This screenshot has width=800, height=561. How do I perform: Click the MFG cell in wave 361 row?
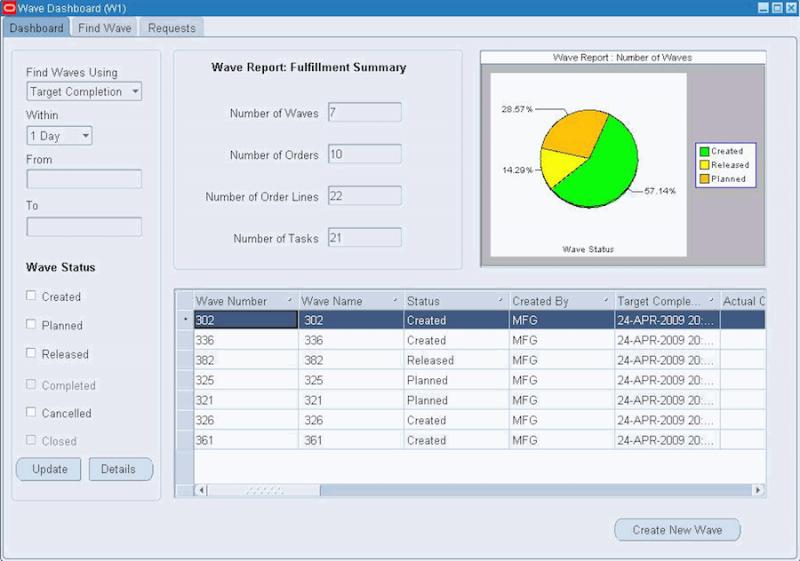click(x=562, y=440)
